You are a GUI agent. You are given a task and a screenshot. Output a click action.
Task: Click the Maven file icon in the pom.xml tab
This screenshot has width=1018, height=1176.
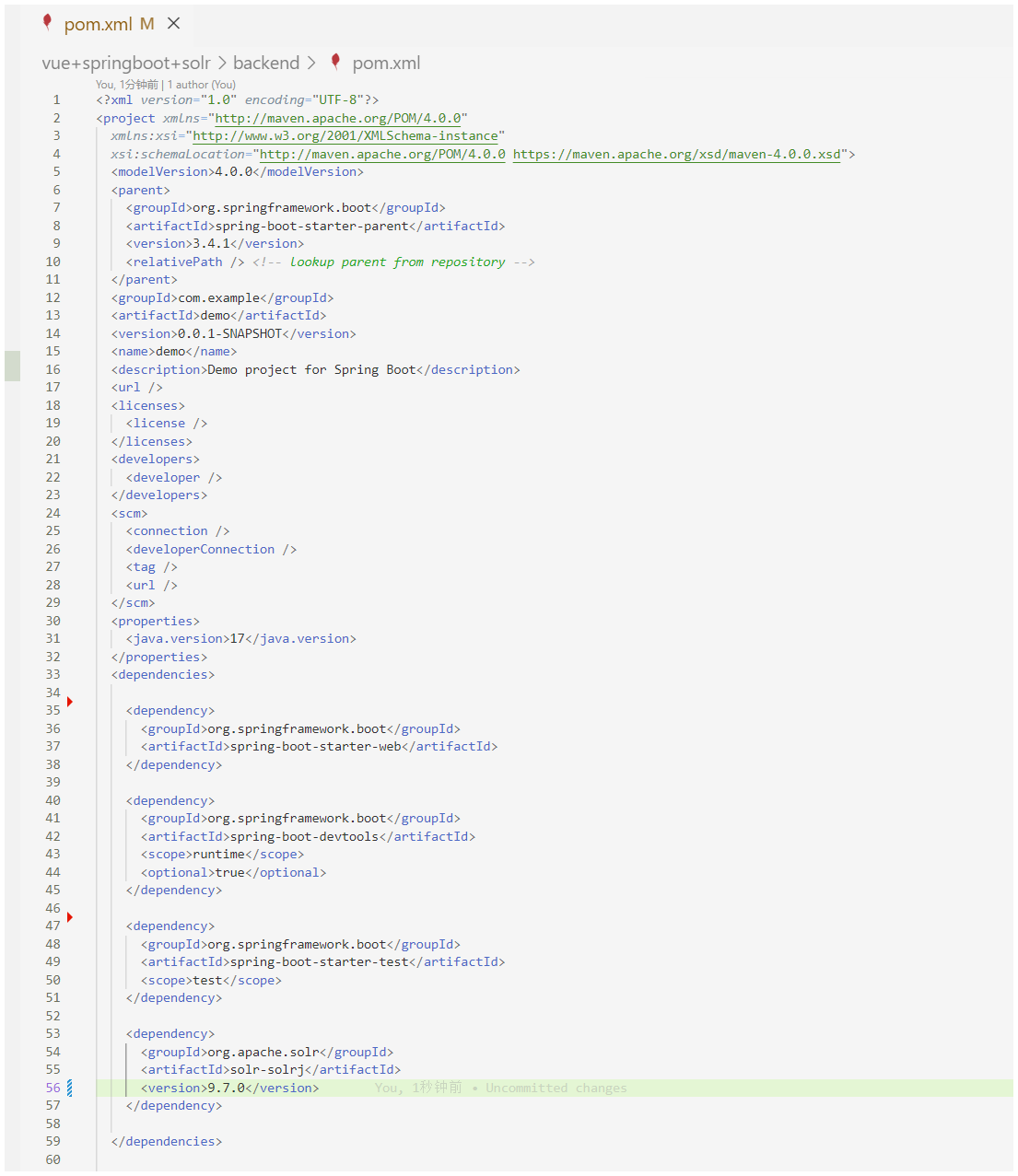[x=47, y=23]
